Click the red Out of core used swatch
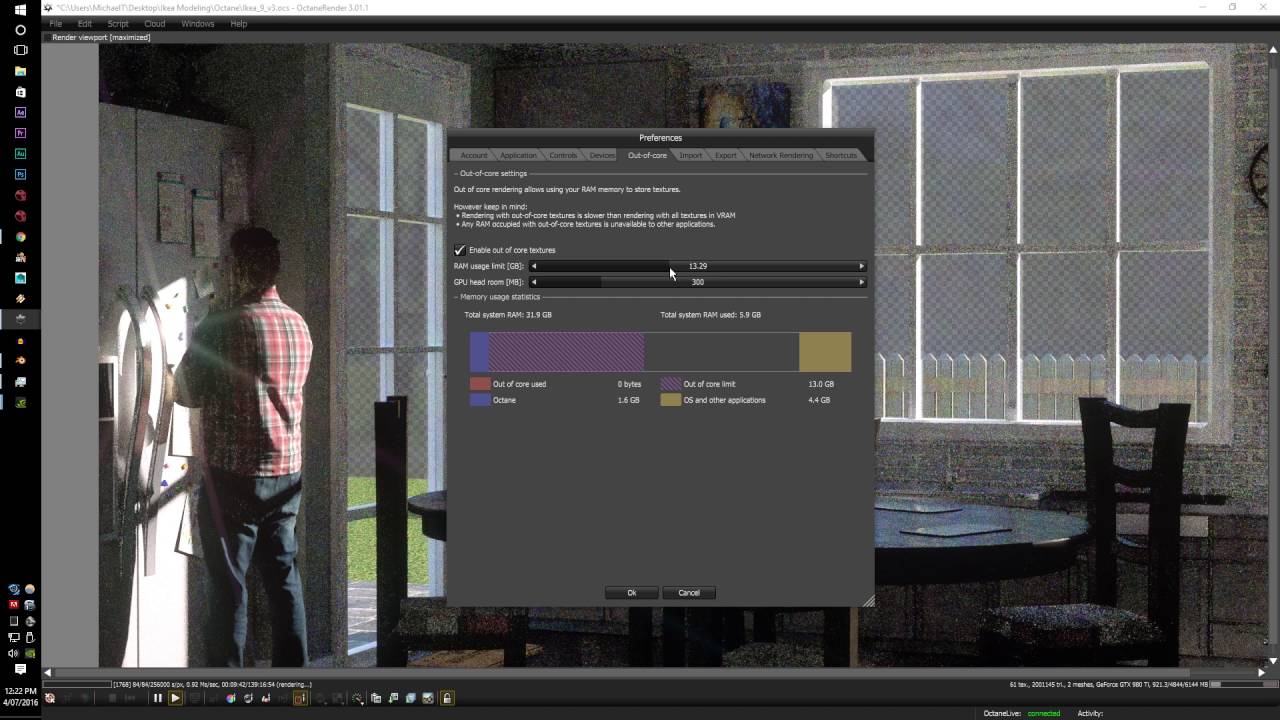 [x=480, y=384]
